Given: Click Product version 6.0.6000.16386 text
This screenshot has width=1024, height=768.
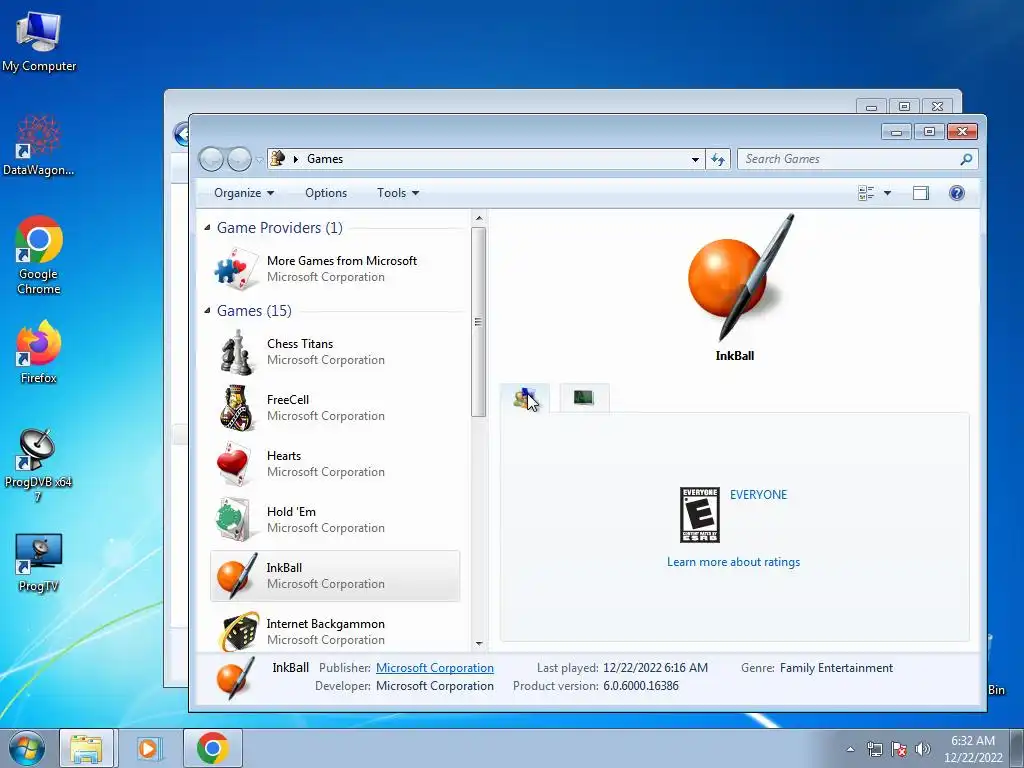Looking at the screenshot, I should pos(641,686).
